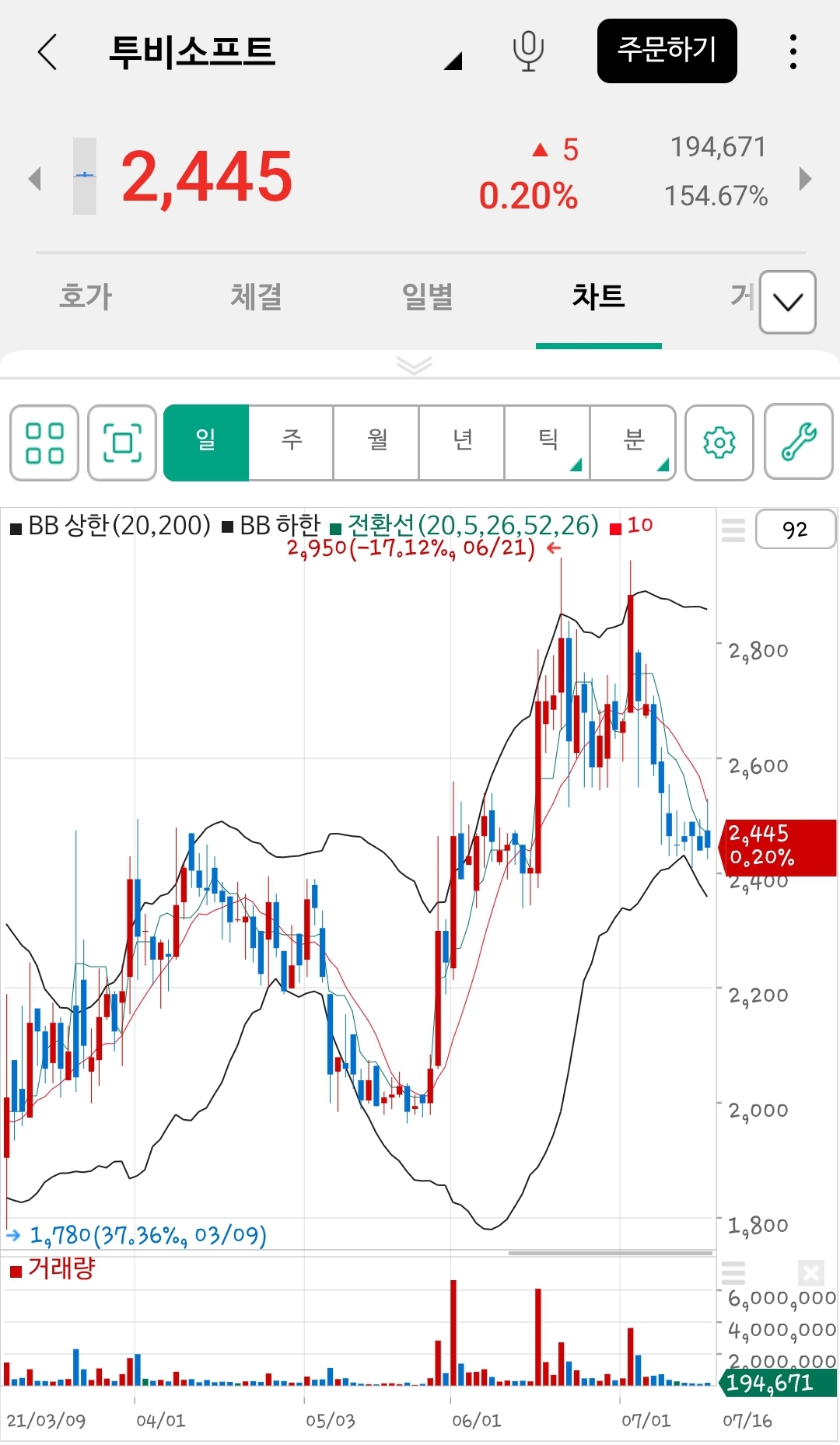The image size is (840, 1445).
Task: Tap the 0.20% change rate
Action: 528,196
